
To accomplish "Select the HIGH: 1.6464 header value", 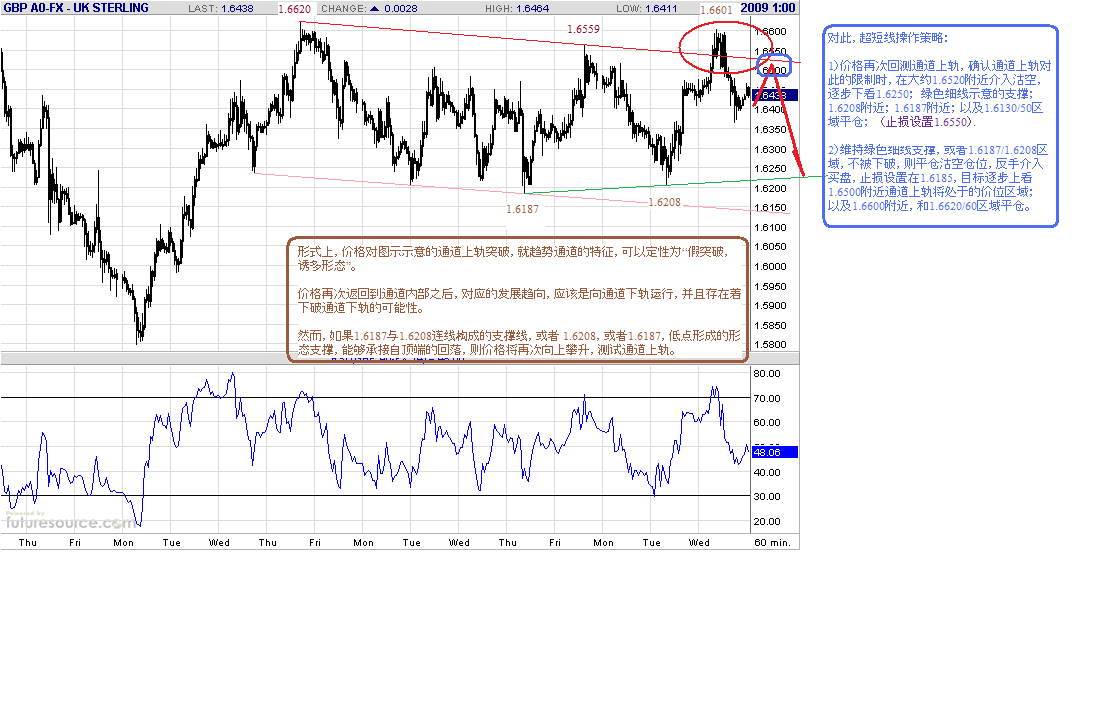I will [517, 8].
